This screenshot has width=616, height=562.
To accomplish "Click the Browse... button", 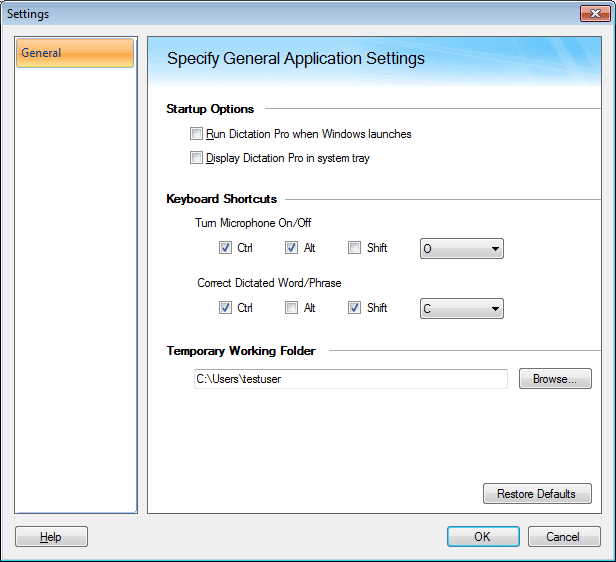I will (x=555, y=379).
